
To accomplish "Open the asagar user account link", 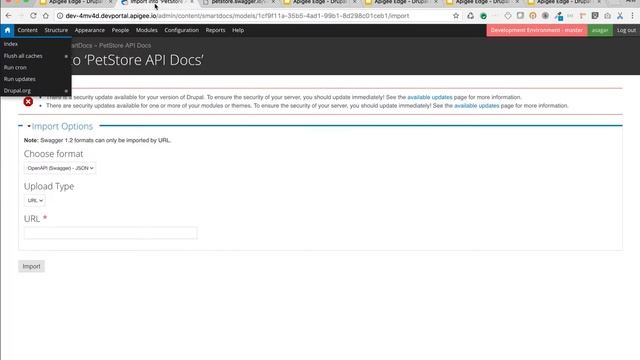I will [x=600, y=30].
